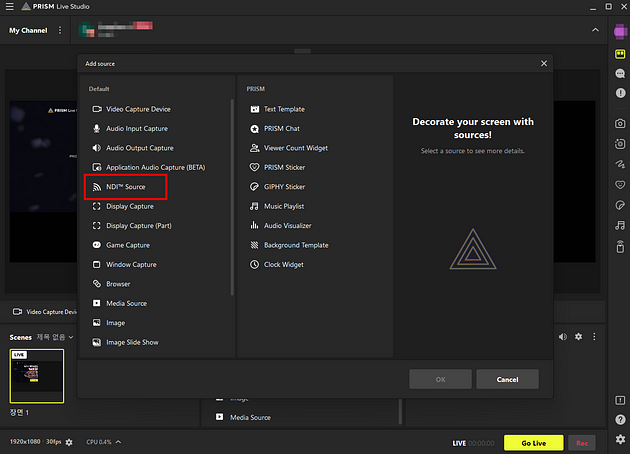
Task: Select Browser from the source list
Action: 118,284
